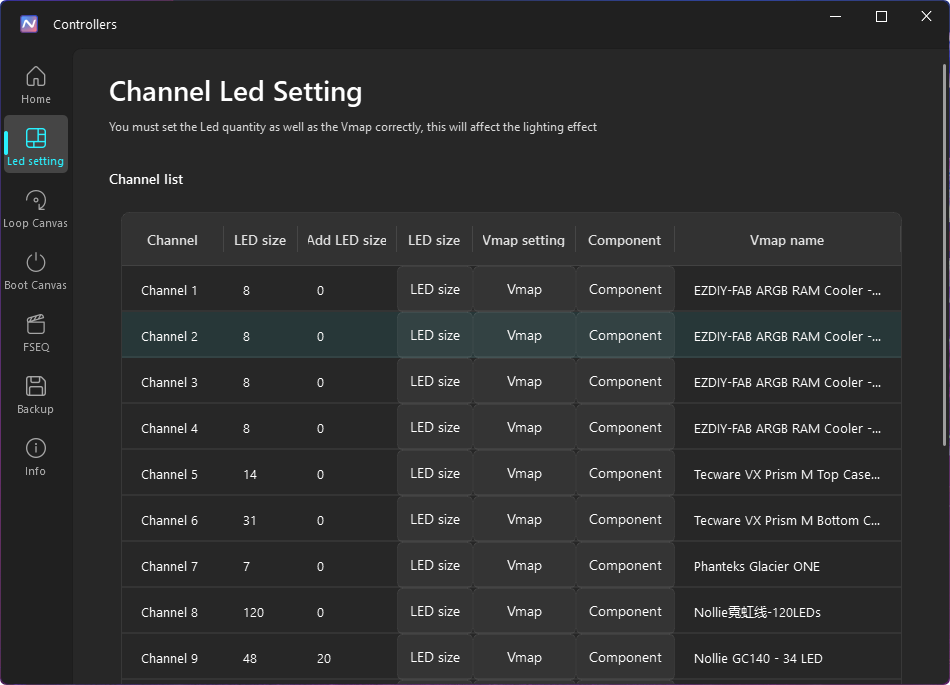Set LED size for Channel 4

click(435, 428)
